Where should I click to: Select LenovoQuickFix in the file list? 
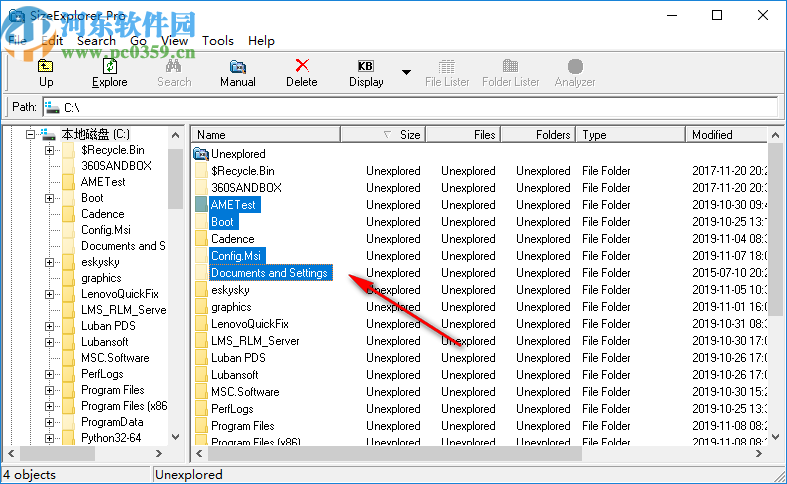tap(249, 324)
